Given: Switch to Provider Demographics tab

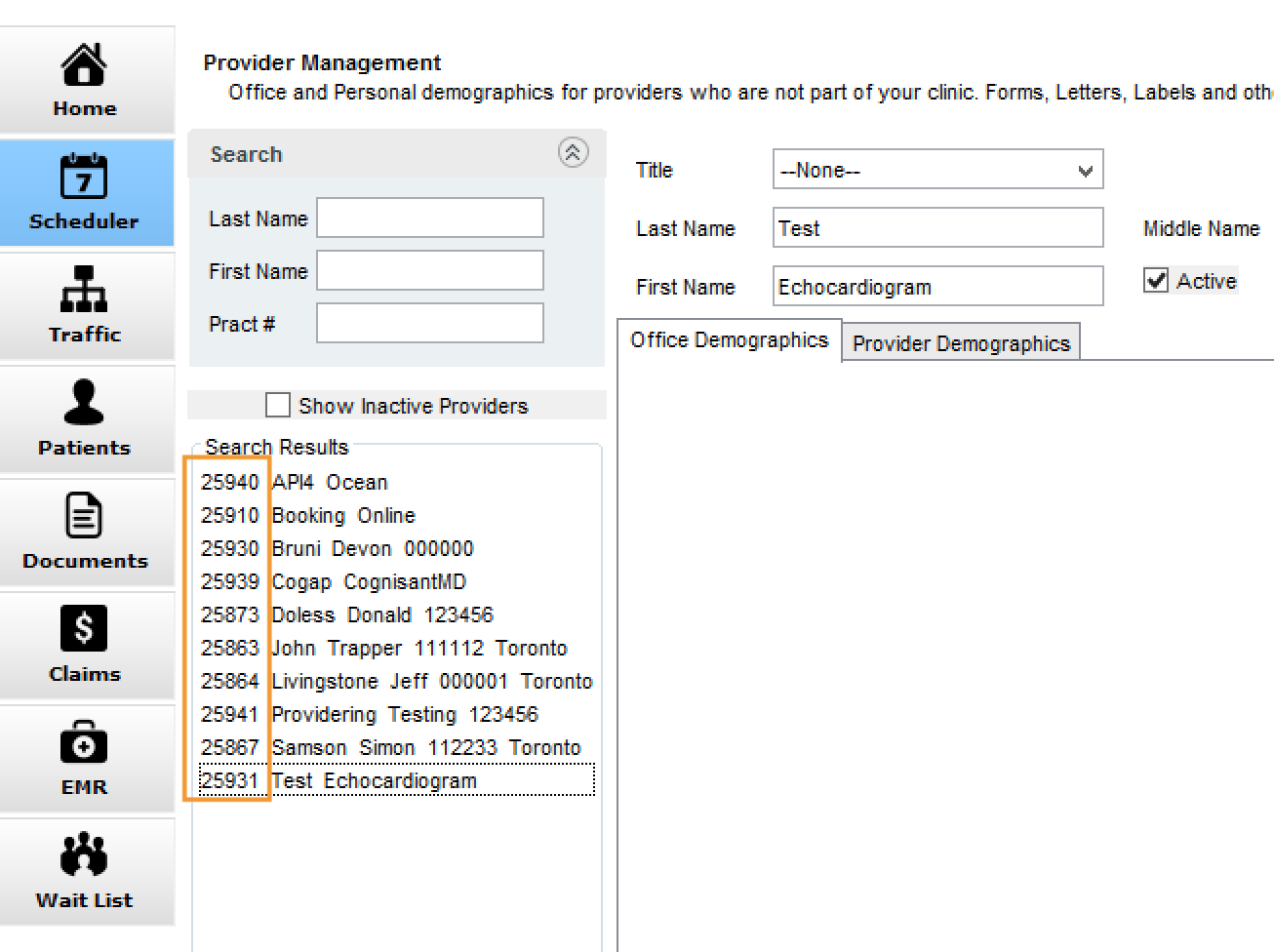Looking at the screenshot, I should pos(960,343).
